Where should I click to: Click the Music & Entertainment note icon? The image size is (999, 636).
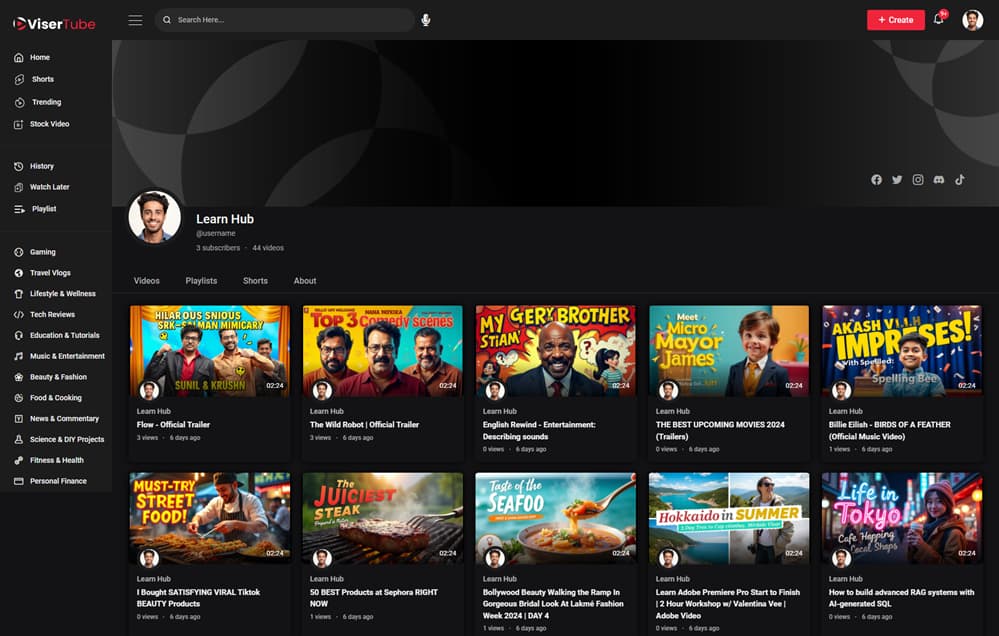click(18, 356)
